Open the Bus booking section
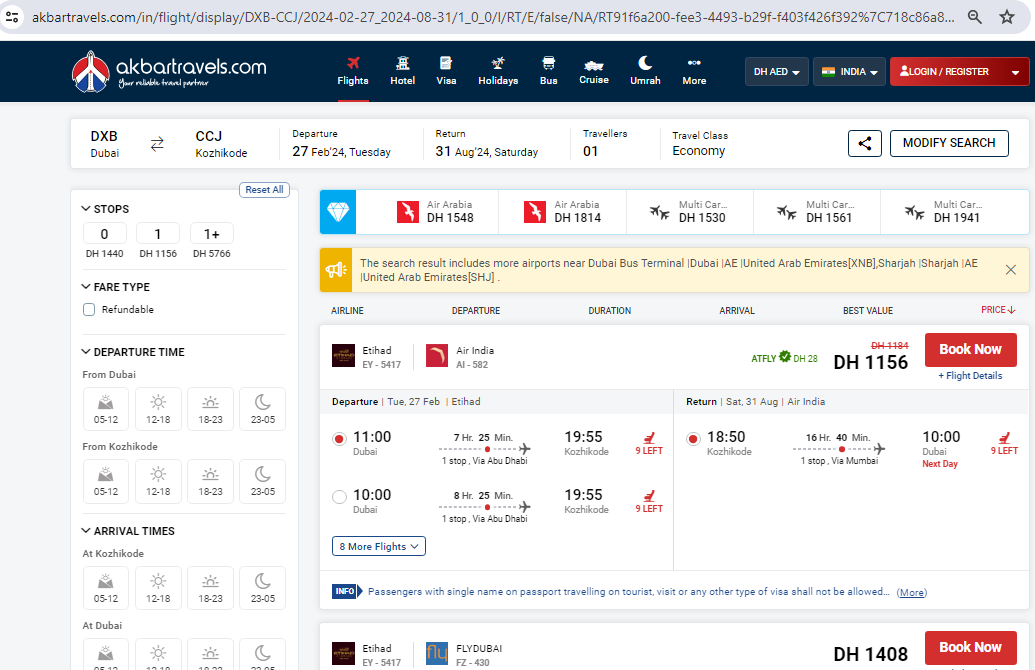Image resolution: width=1035 pixels, height=670 pixels. click(x=549, y=71)
